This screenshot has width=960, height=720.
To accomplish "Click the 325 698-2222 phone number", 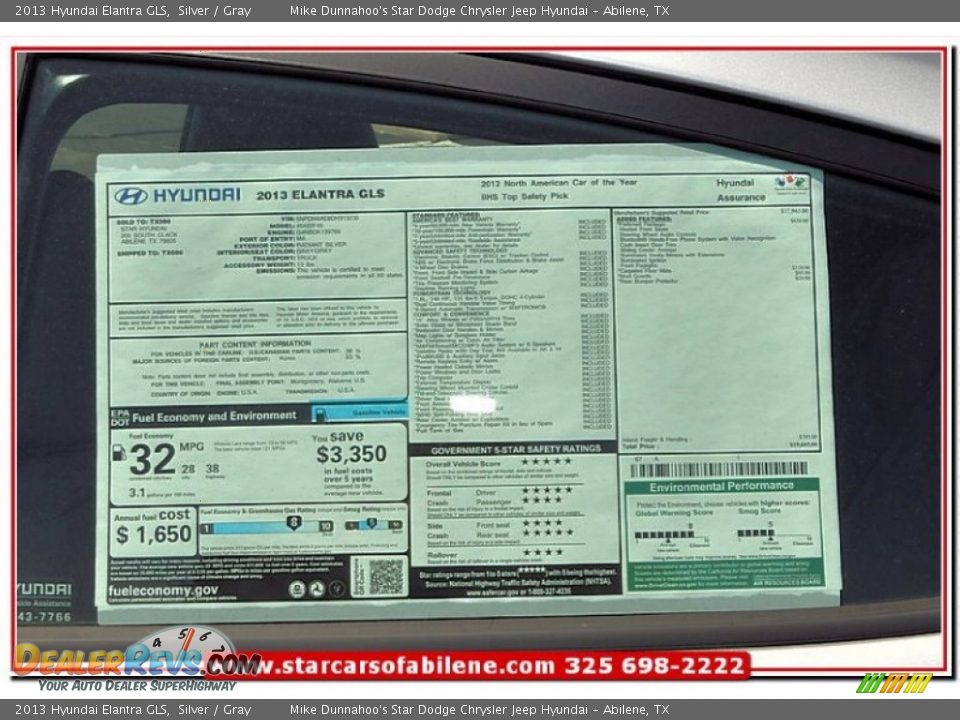I will 655,665.
